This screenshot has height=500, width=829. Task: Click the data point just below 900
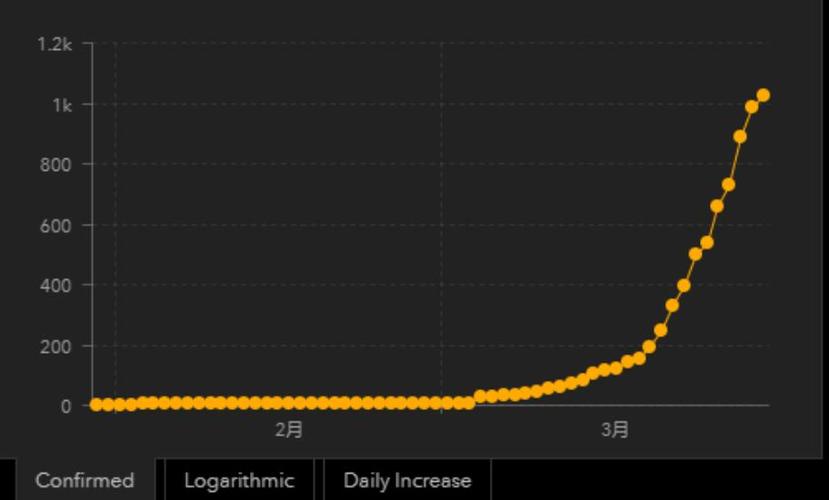(740, 137)
